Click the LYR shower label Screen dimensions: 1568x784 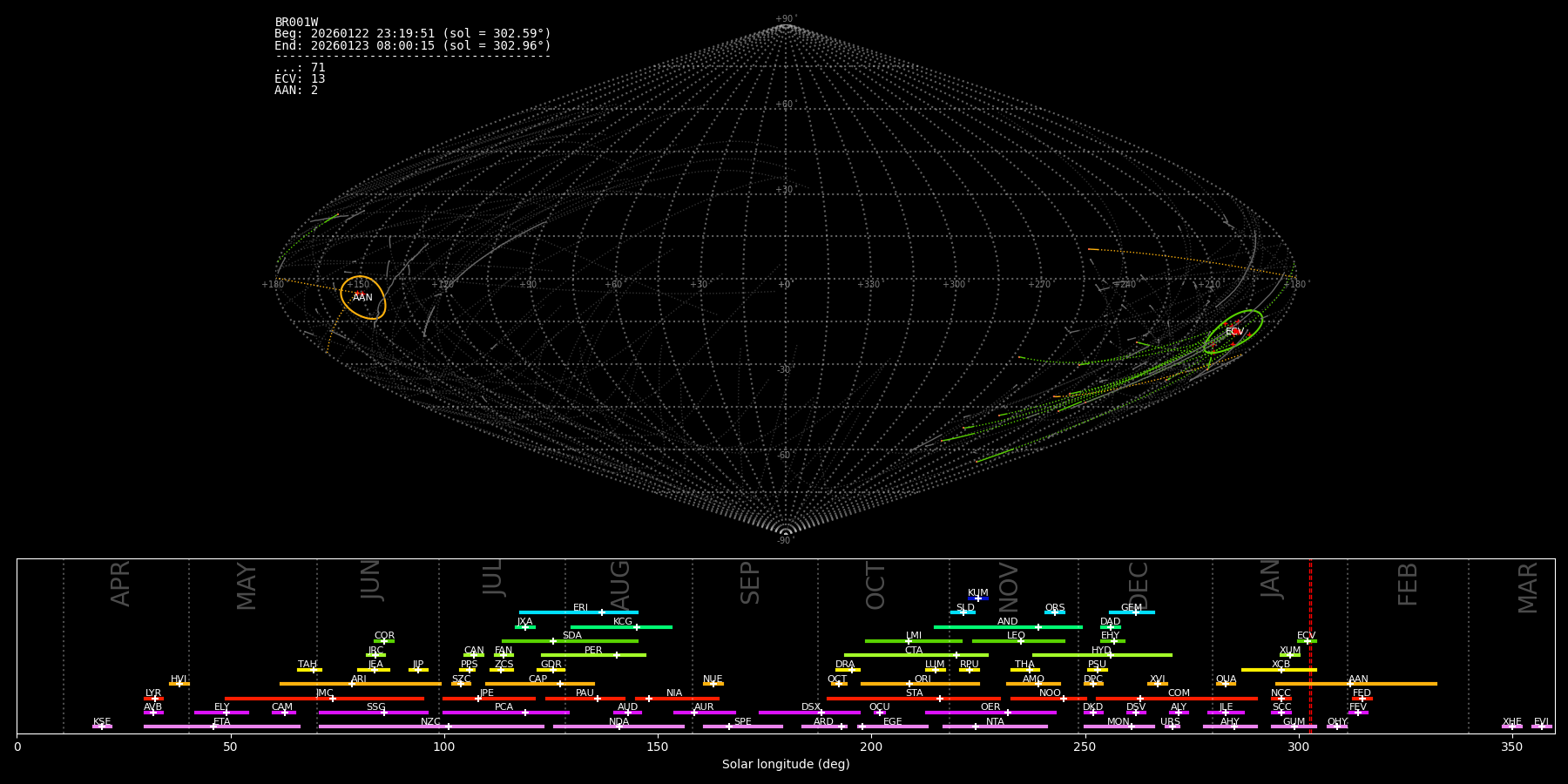pyautogui.click(x=153, y=693)
